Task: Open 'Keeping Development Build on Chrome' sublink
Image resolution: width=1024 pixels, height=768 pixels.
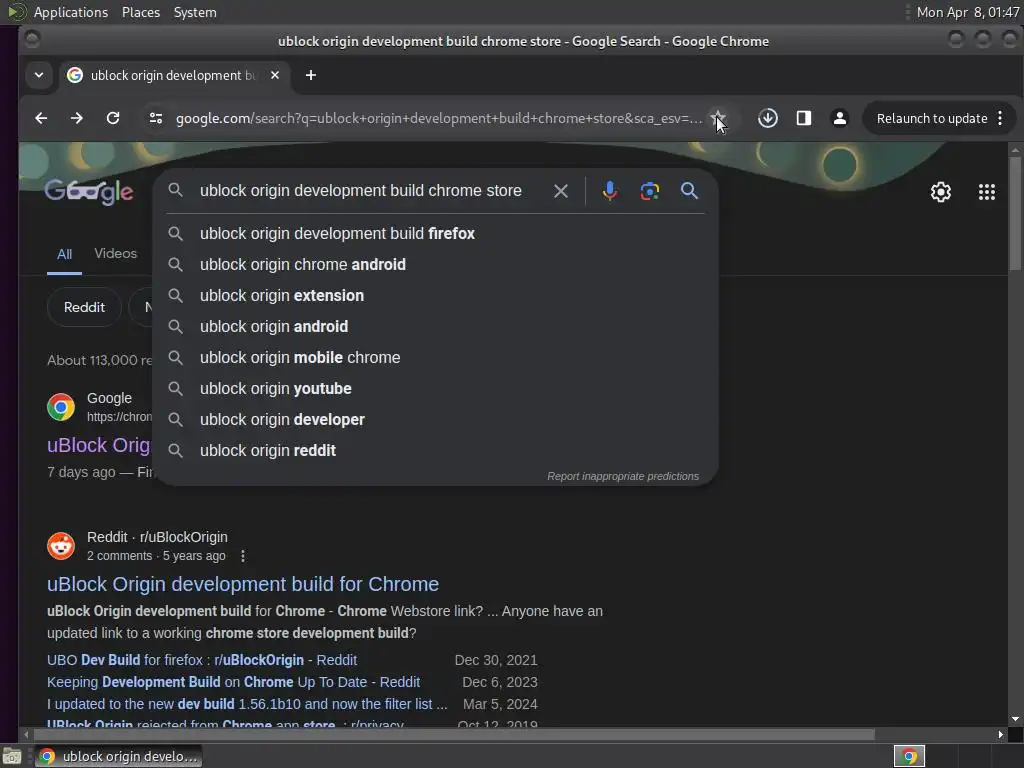Action: click(233, 682)
